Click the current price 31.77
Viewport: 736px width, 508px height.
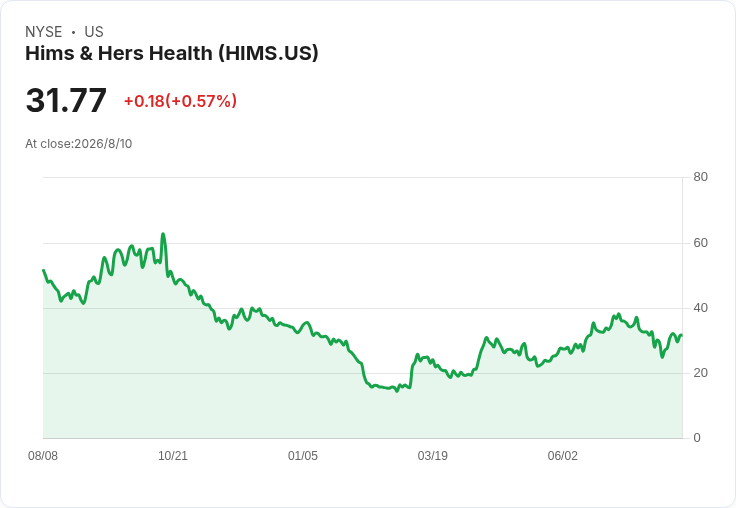pyautogui.click(x=66, y=100)
